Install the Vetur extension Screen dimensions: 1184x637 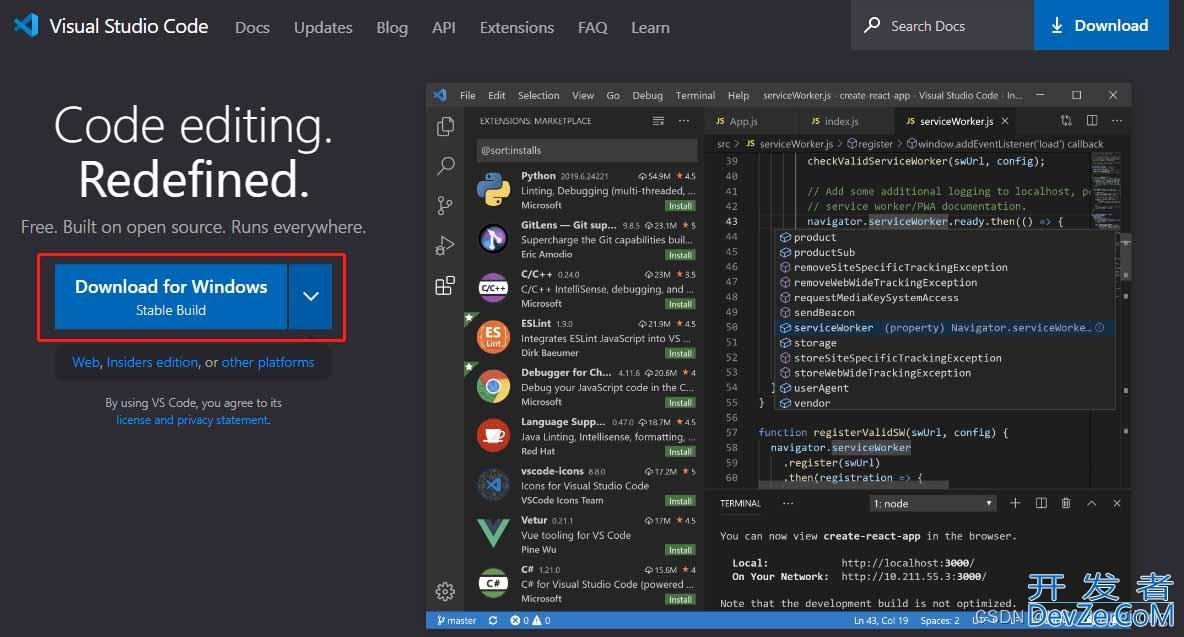tap(680, 549)
